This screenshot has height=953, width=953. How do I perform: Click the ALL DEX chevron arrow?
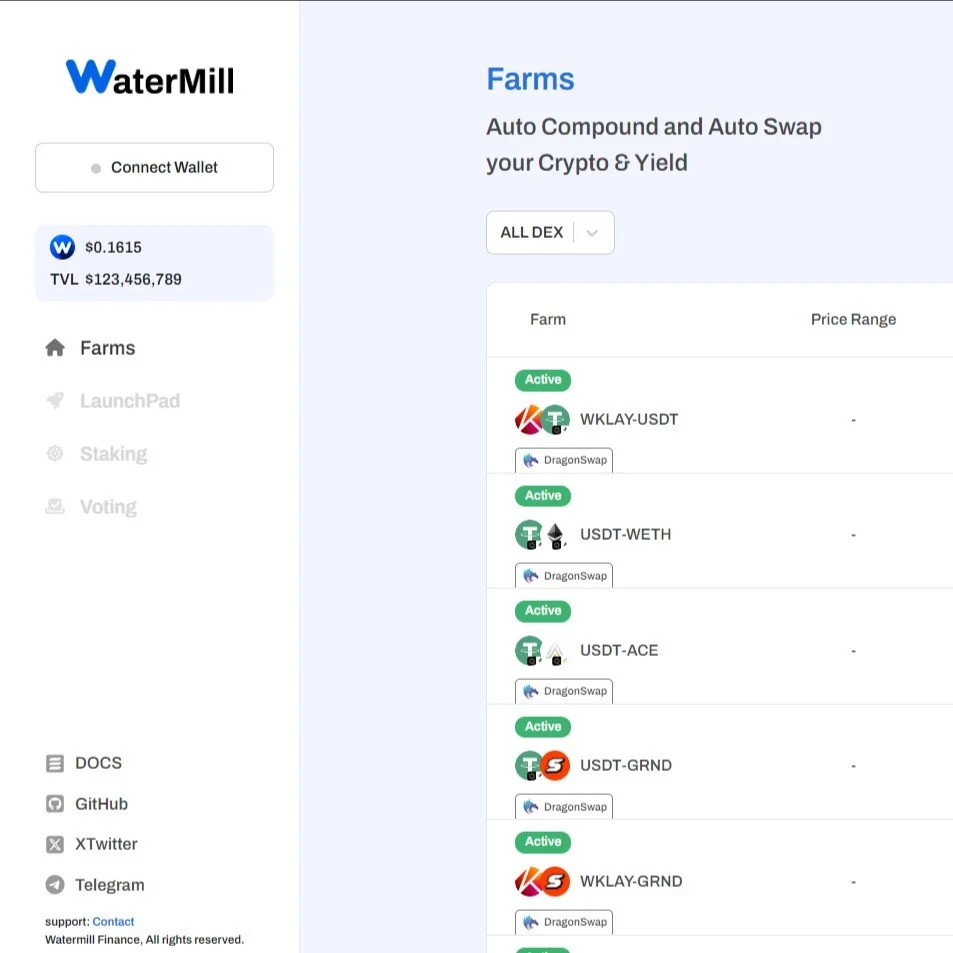point(592,233)
